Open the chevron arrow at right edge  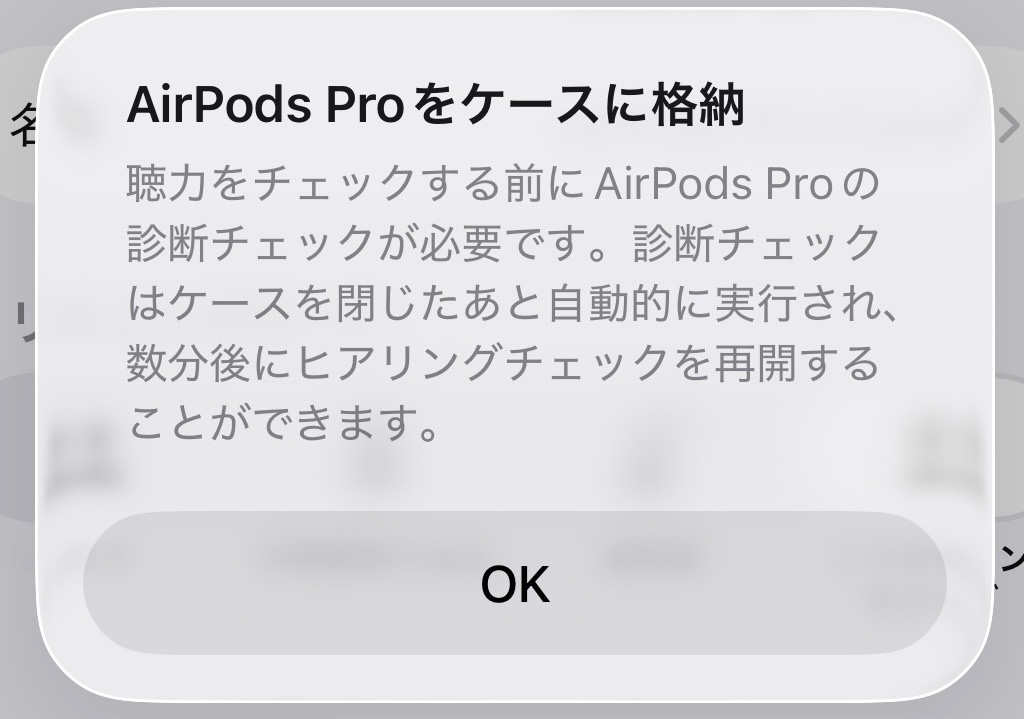(1009, 125)
